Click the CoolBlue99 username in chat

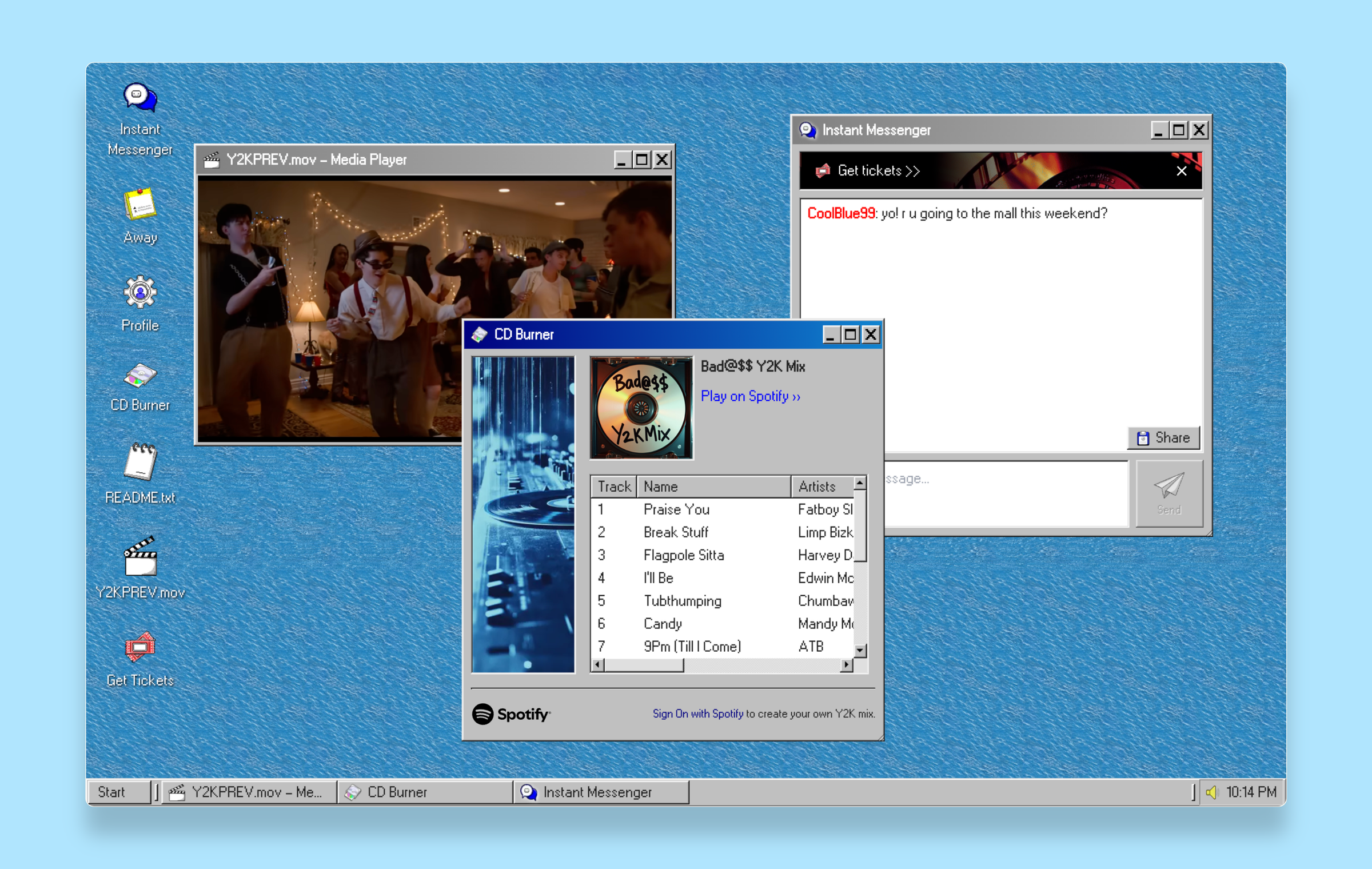tap(841, 213)
